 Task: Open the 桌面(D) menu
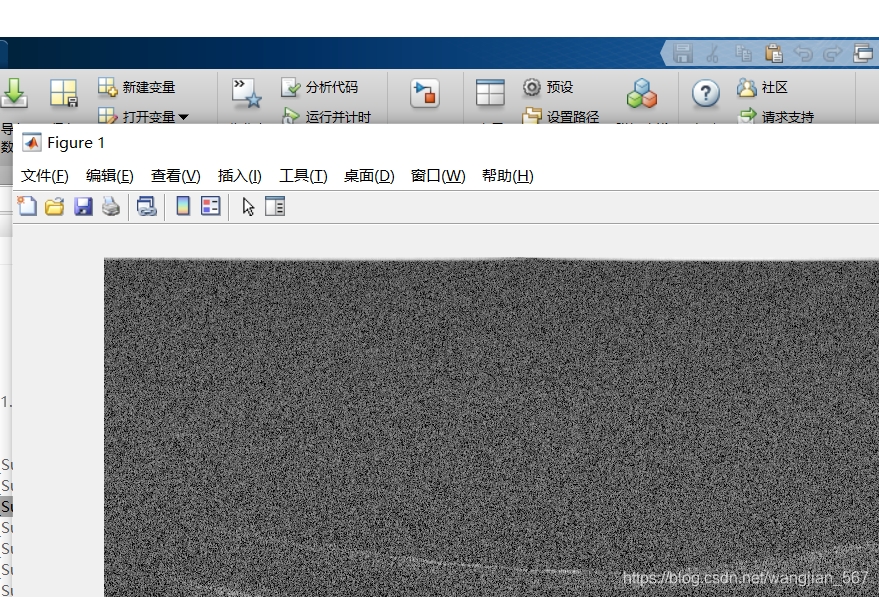pyautogui.click(x=369, y=176)
